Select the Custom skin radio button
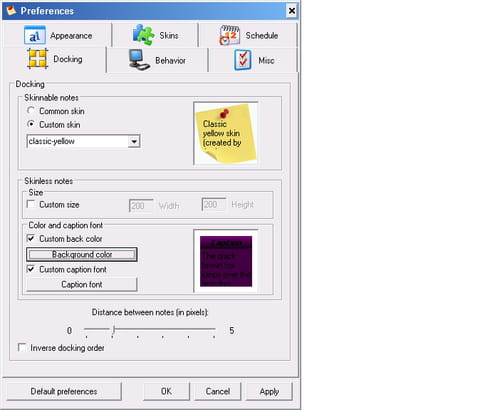500x410 pixels. coord(31,124)
